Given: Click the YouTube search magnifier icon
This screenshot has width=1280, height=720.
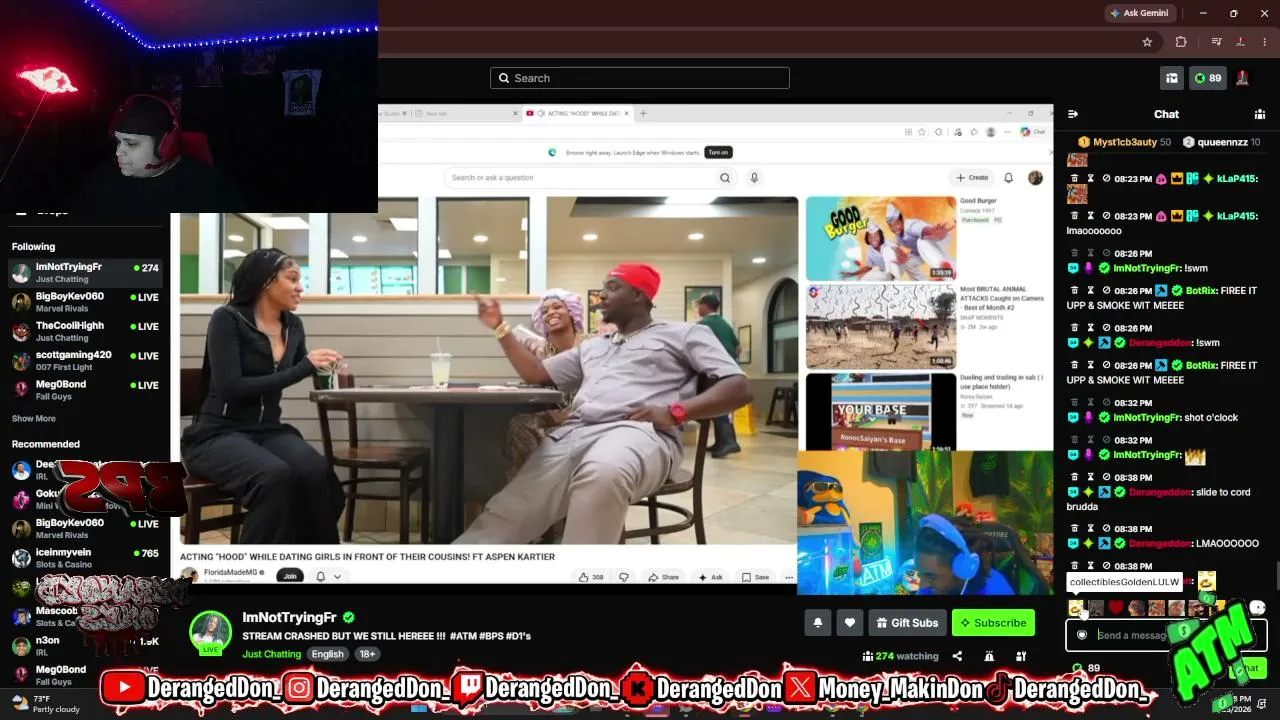Looking at the screenshot, I should coord(725,178).
